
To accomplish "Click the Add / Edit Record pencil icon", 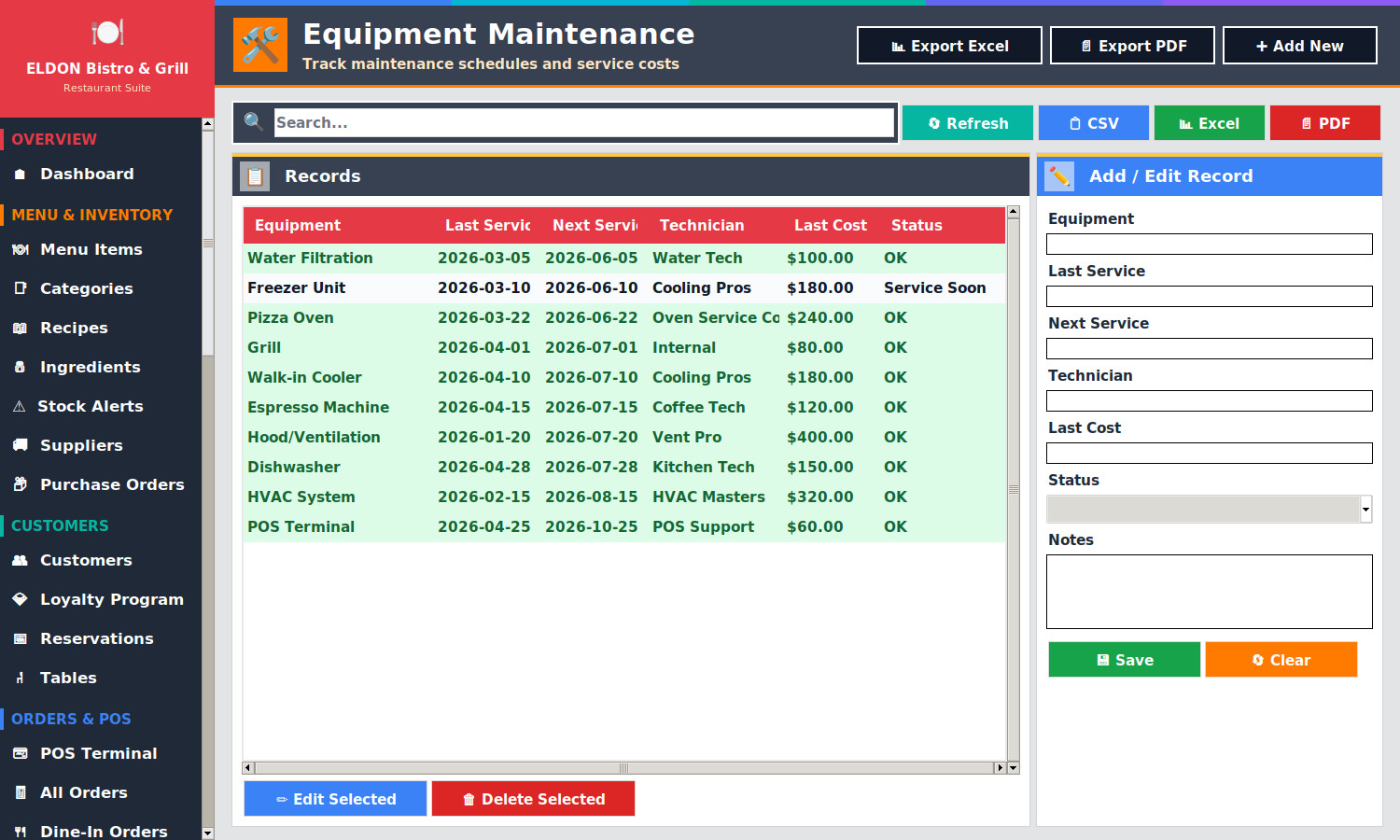I will pyautogui.click(x=1059, y=176).
